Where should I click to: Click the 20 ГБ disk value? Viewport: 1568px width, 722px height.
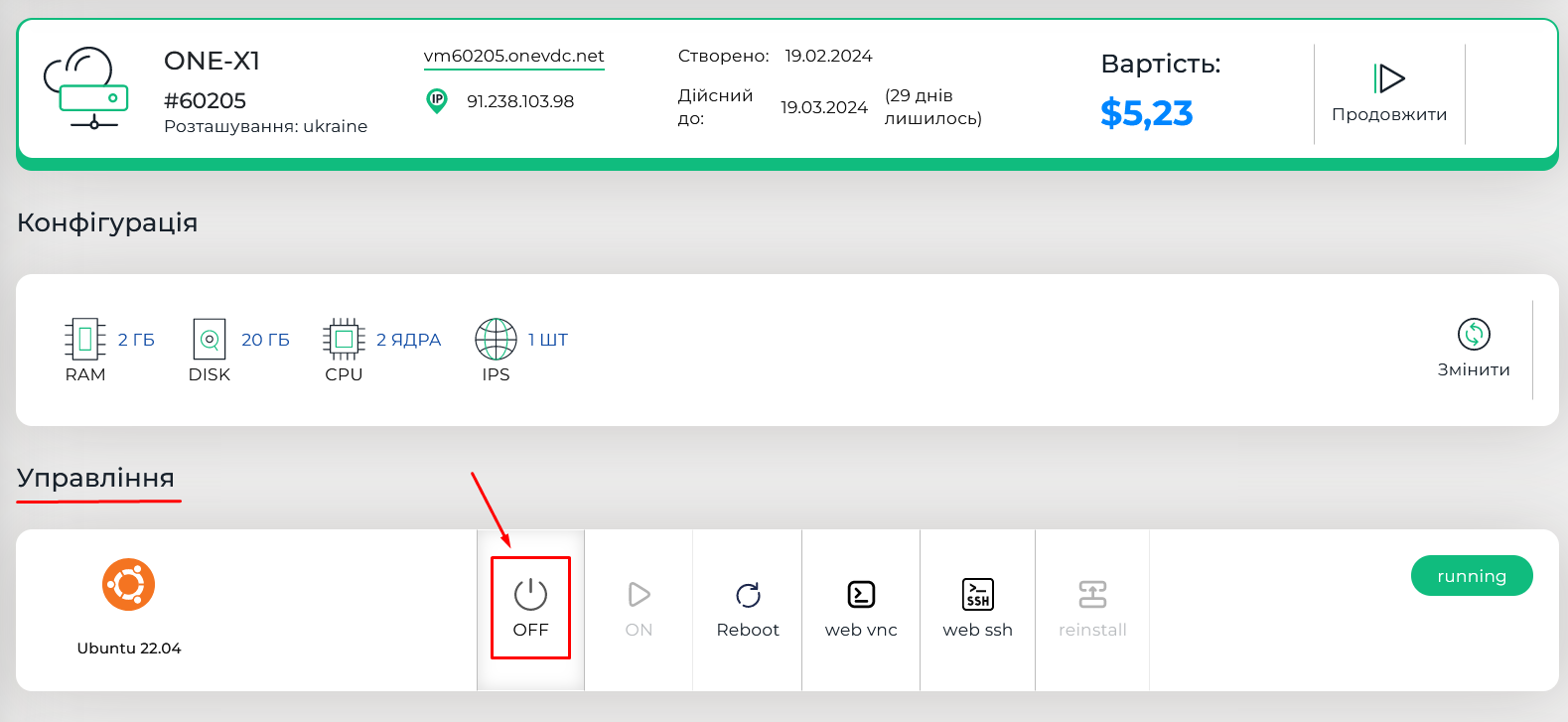[x=265, y=340]
